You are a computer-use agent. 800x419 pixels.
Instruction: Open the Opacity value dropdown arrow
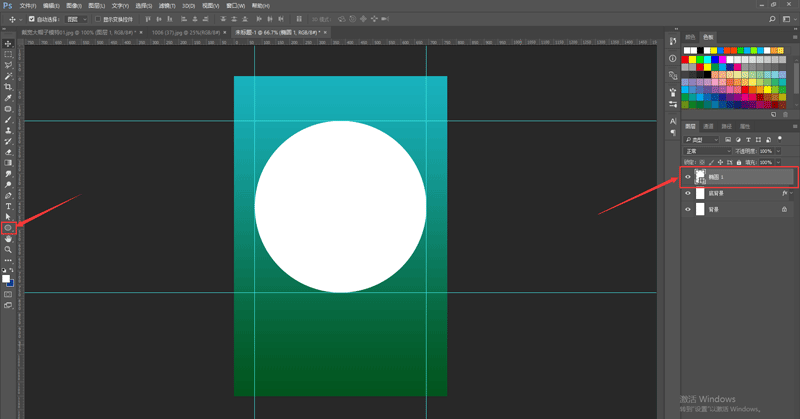(x=778, y=151)
